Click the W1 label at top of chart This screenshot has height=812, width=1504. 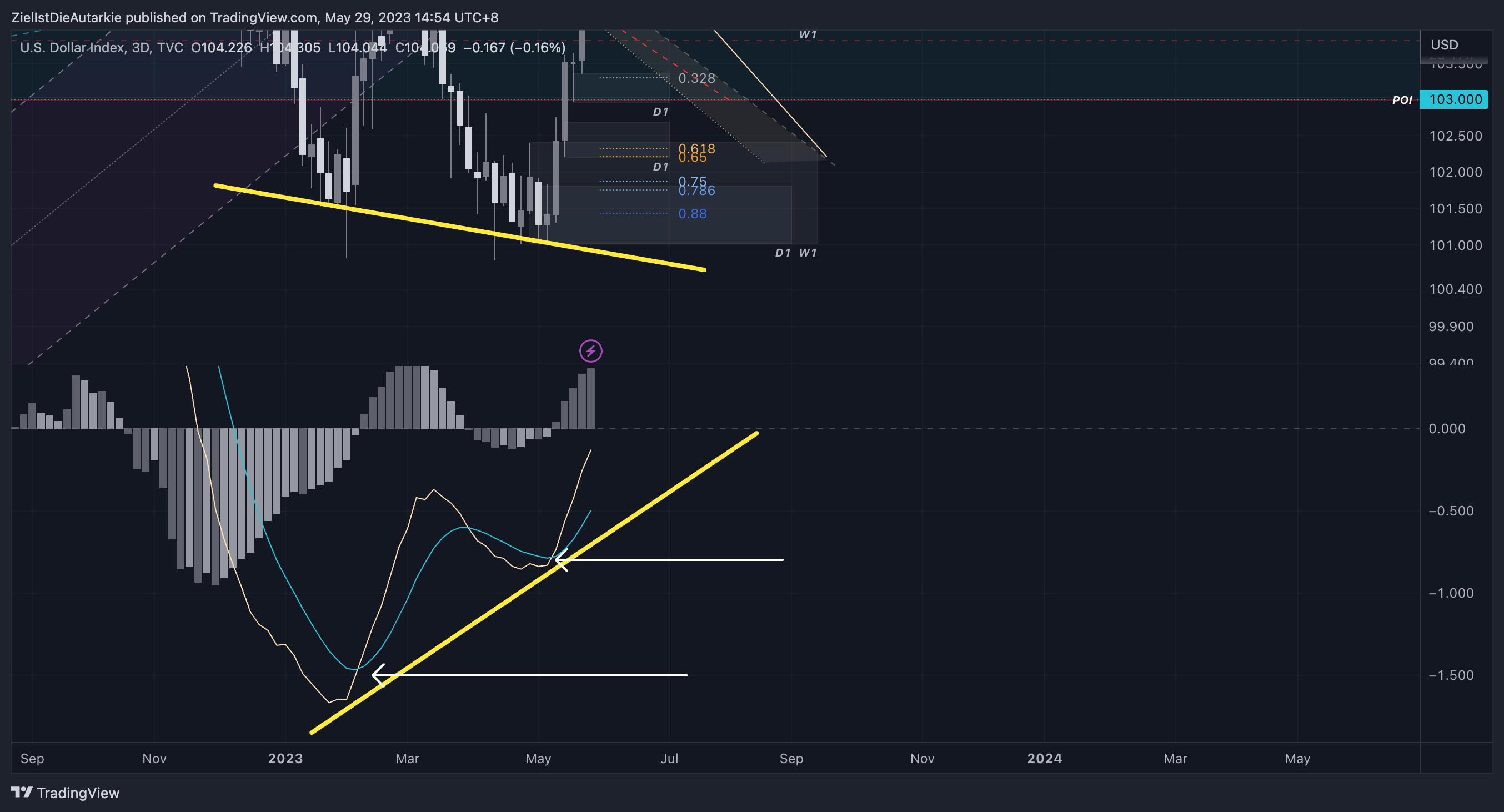click(x=808, y=35)
